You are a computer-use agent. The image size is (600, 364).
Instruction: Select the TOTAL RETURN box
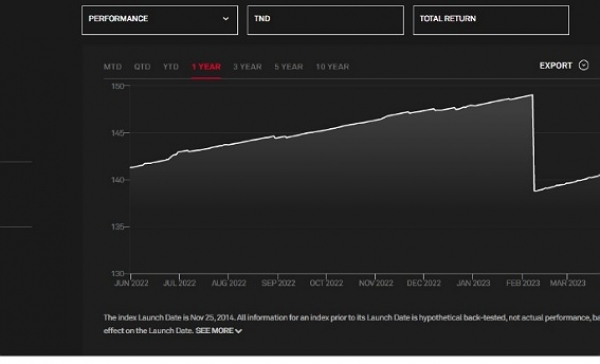(491, 20)
